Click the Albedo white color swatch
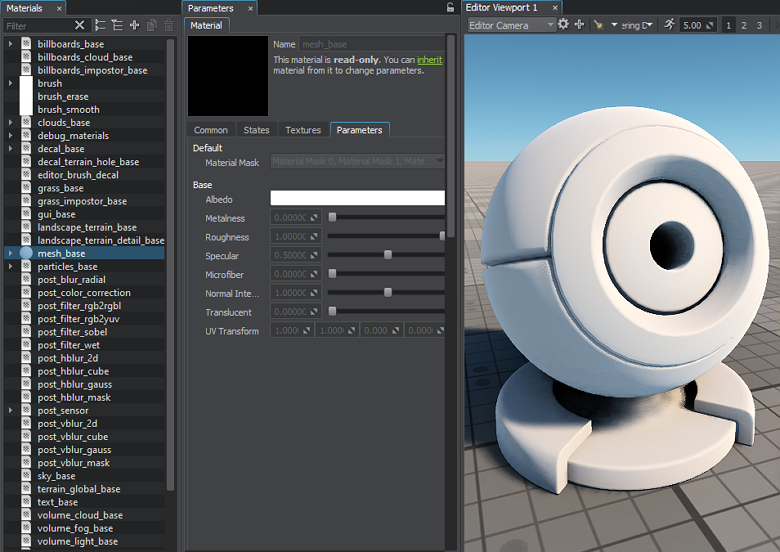This screenshot has width=780, height=552. point(357,199)
